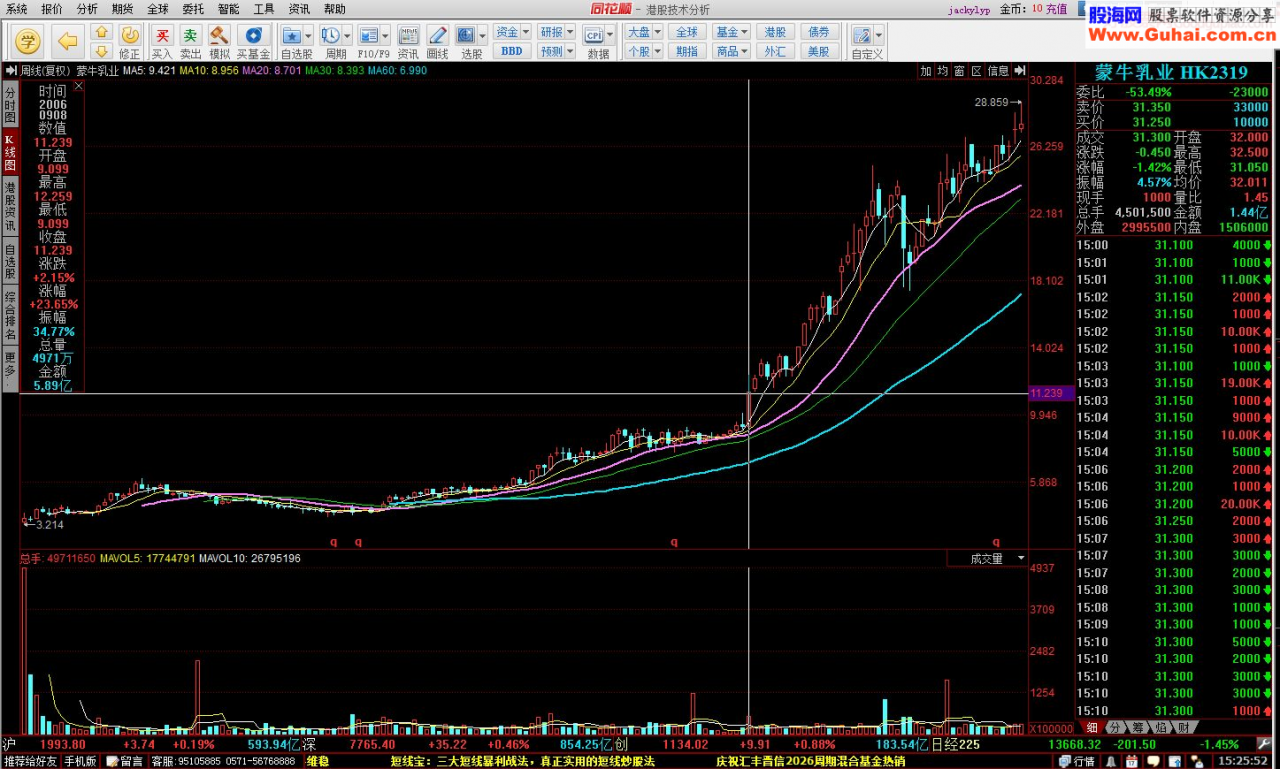Click the 全球 market button
Image resolution: width=1280 pixels, height=769 pixels.
[686, 32]
